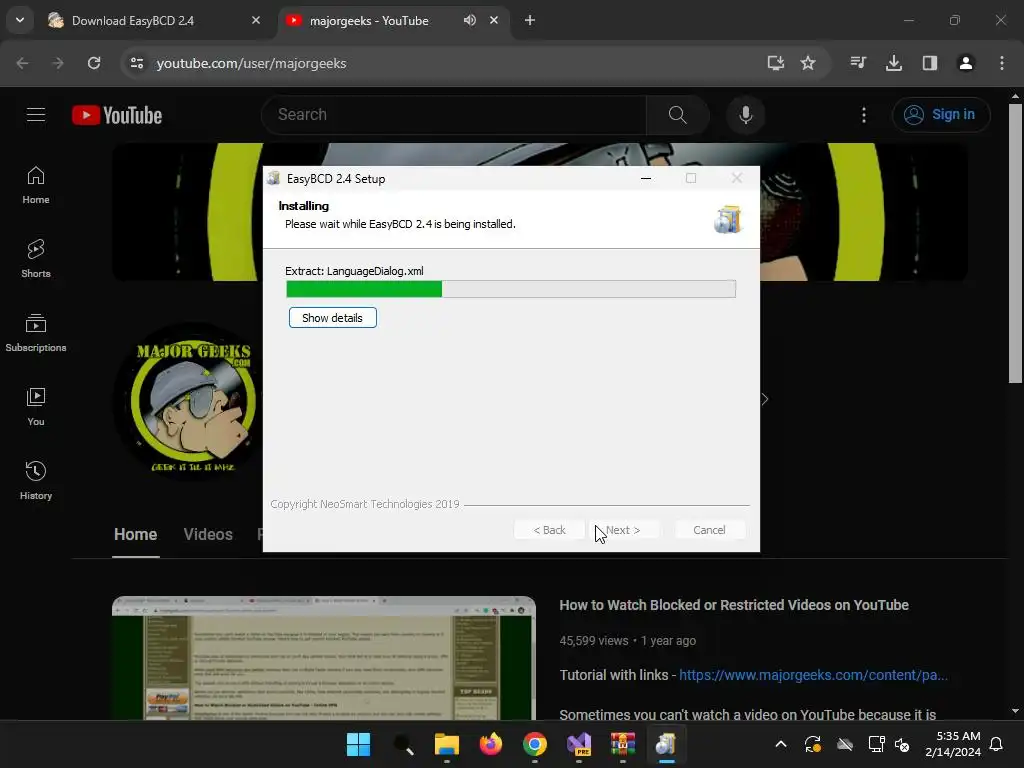Minimize the EasyBCD 2.4 Setup window
This screenshot has height=768, width=1024.
[x=646, y=178]
